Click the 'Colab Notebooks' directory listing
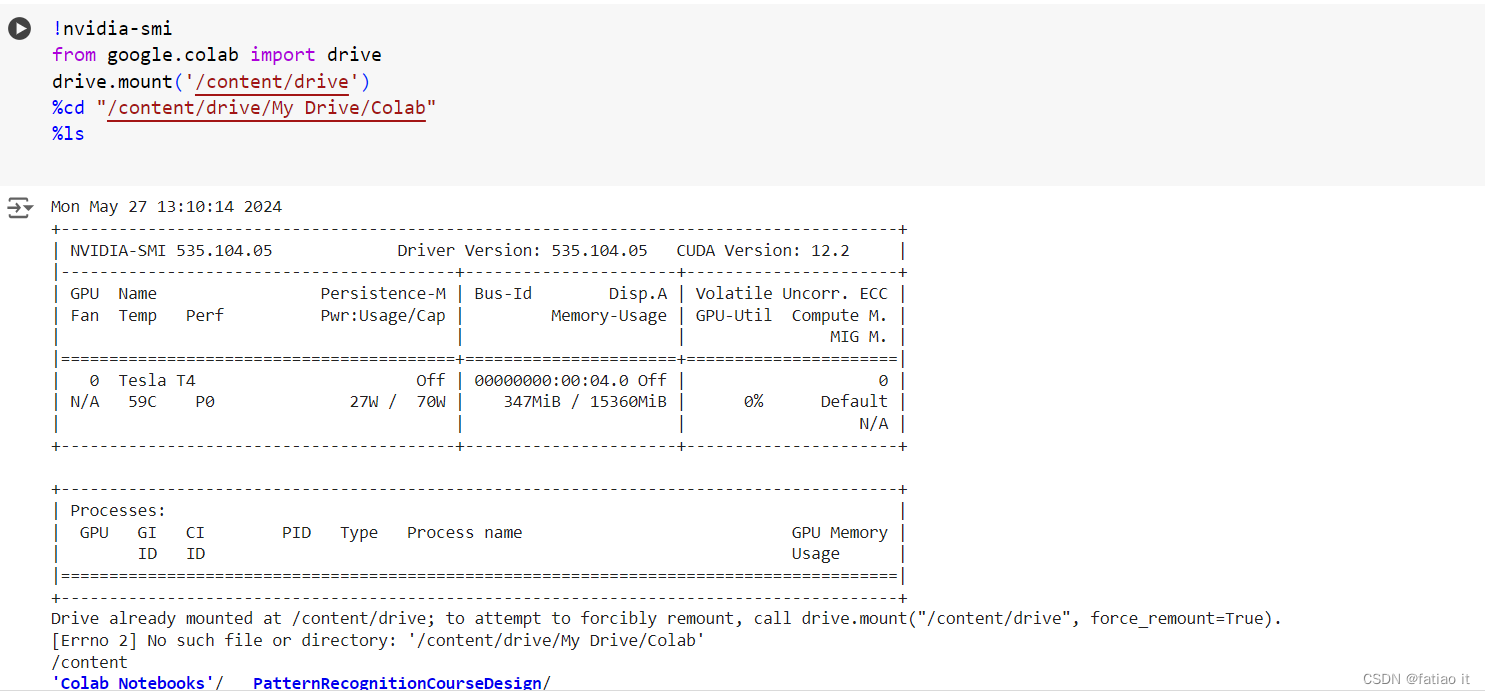The image size is (1485, 694). point(137,683)
